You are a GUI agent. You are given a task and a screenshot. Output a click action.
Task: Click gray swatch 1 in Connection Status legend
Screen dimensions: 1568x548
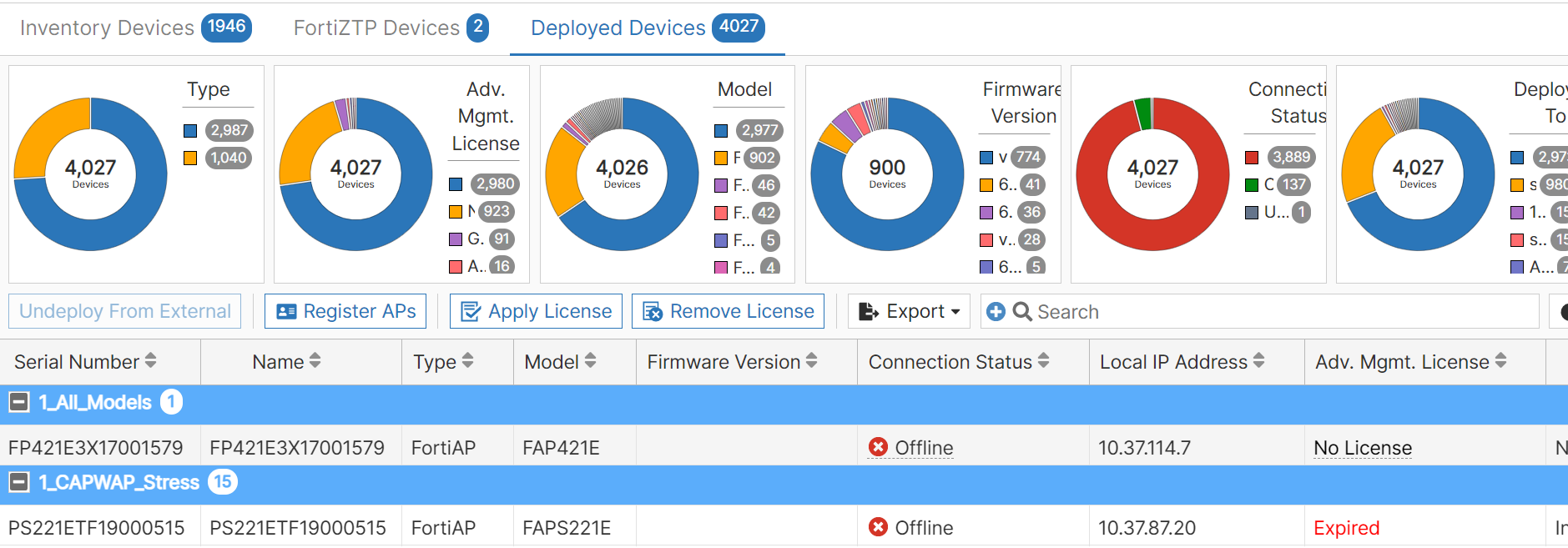(x=1252, y=212)
